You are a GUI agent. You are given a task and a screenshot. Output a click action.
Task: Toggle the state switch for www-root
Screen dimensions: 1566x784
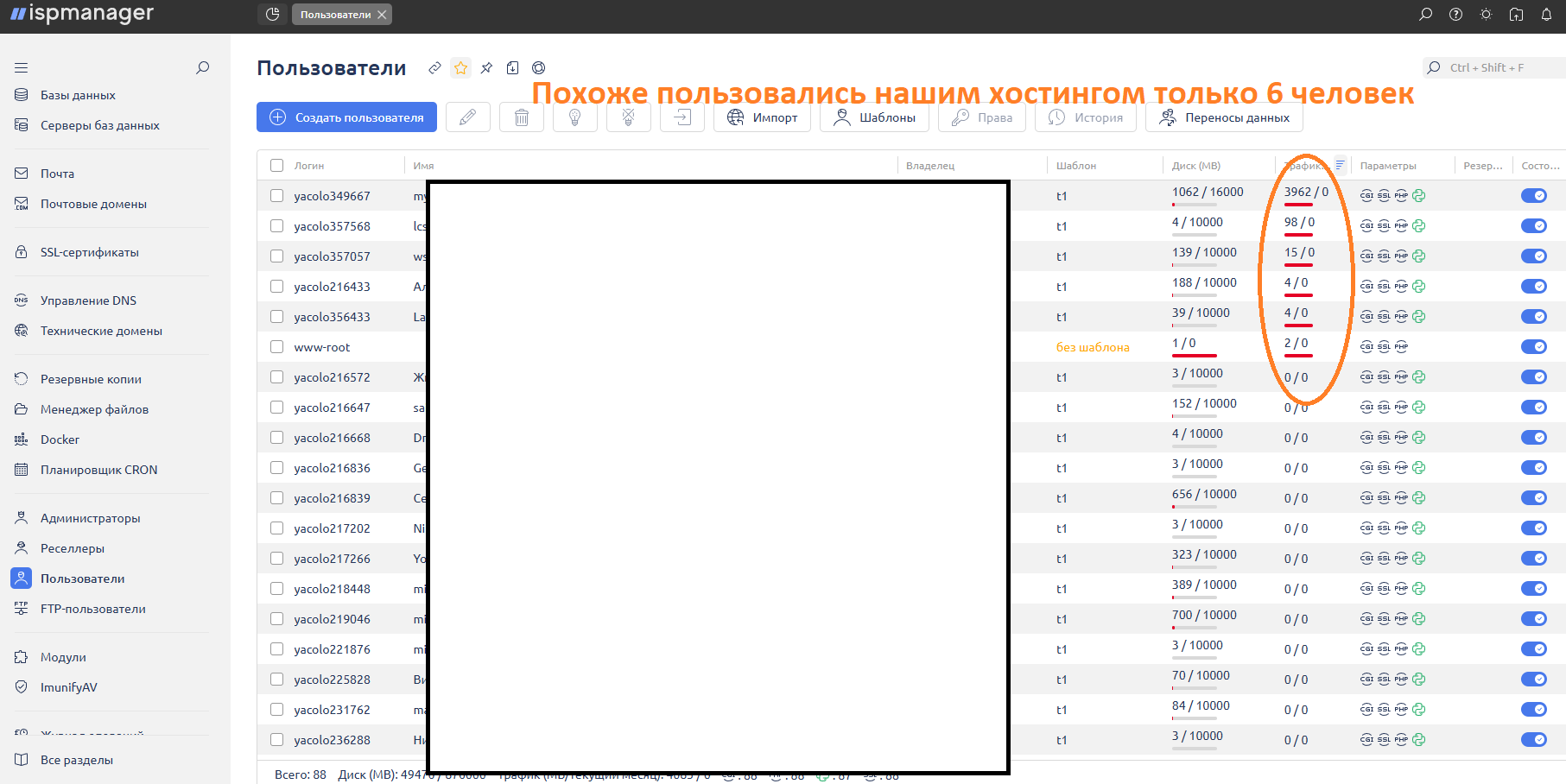pyautogui.click(x=1533, y=347)
